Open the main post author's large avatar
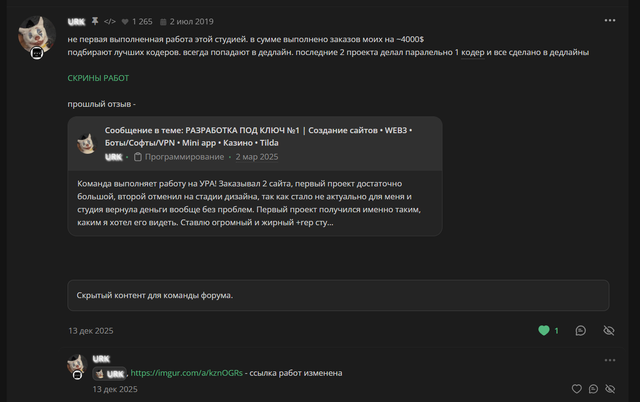The image size is (640, 402). pos(37,34)
